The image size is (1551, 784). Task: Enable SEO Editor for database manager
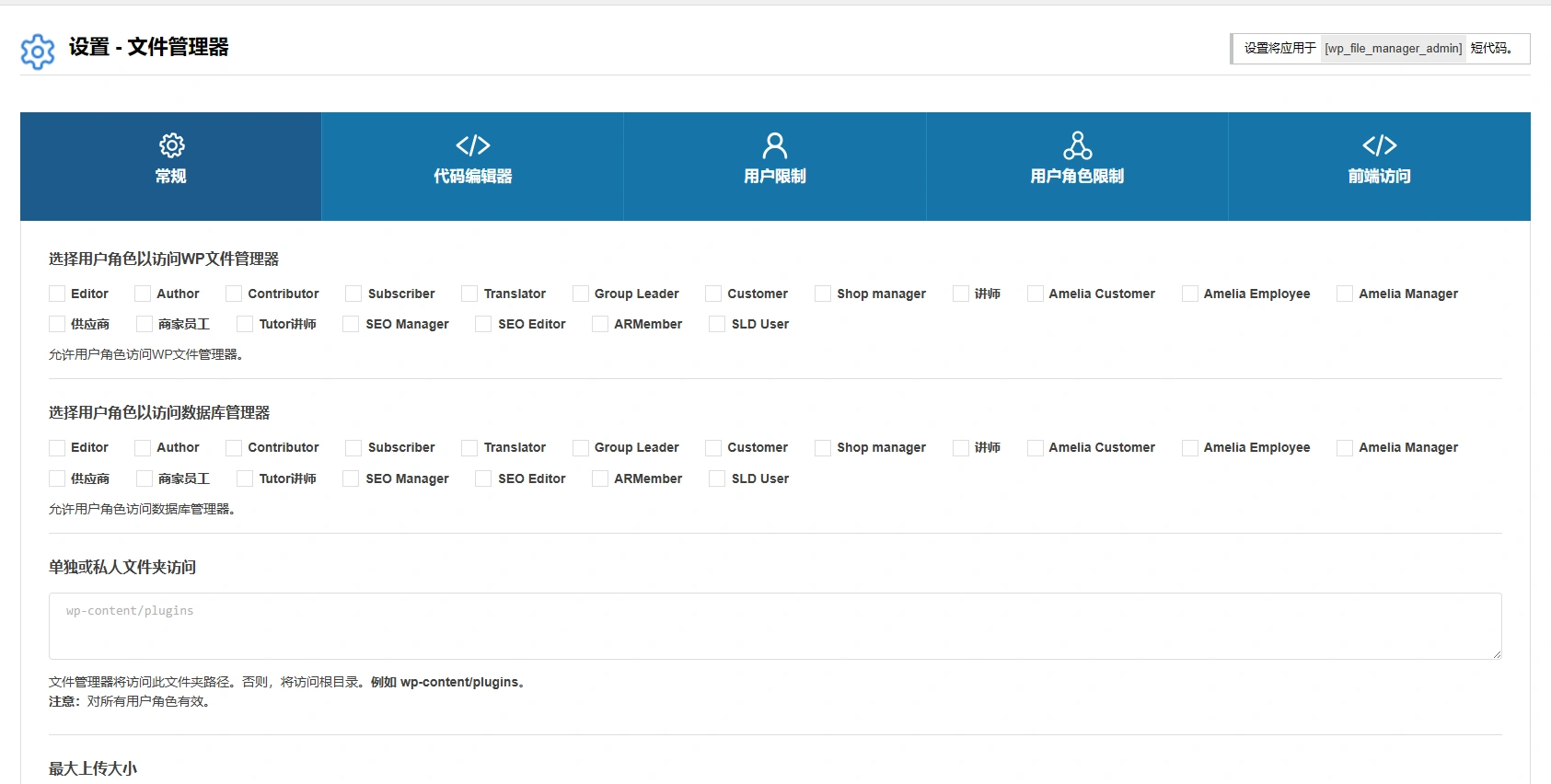483,478
